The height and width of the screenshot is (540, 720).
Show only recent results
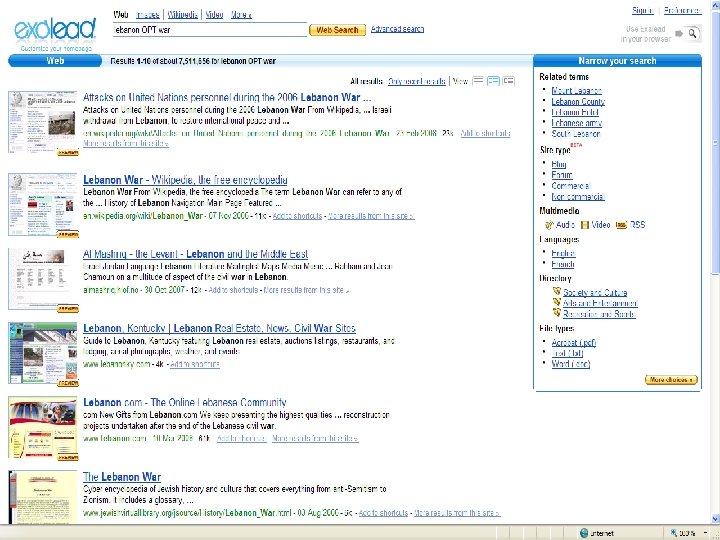[x=416, y=81]
